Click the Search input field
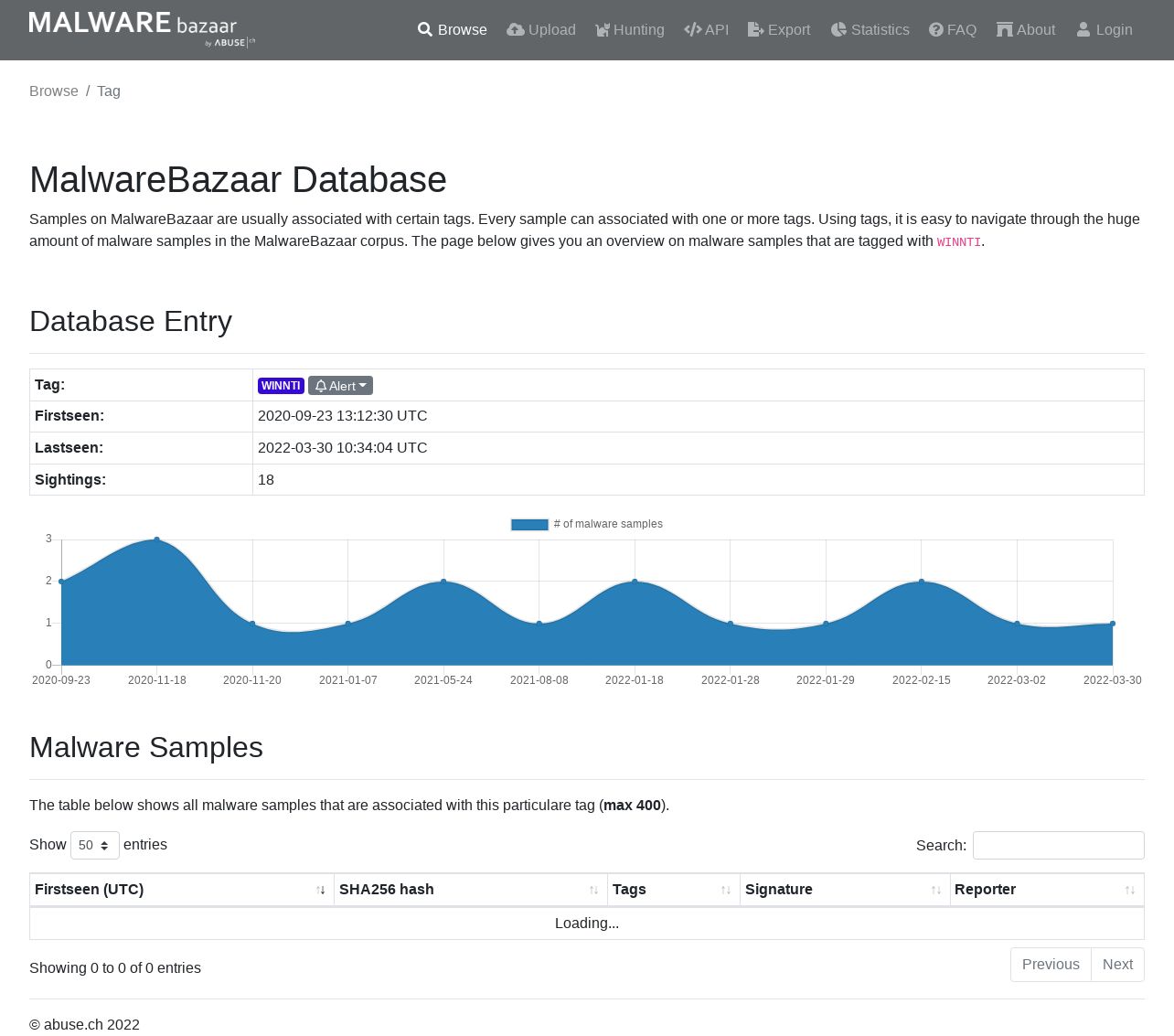Image resolution: width=1174 pixels, height=1036 pixels. tap(1059, 846)
